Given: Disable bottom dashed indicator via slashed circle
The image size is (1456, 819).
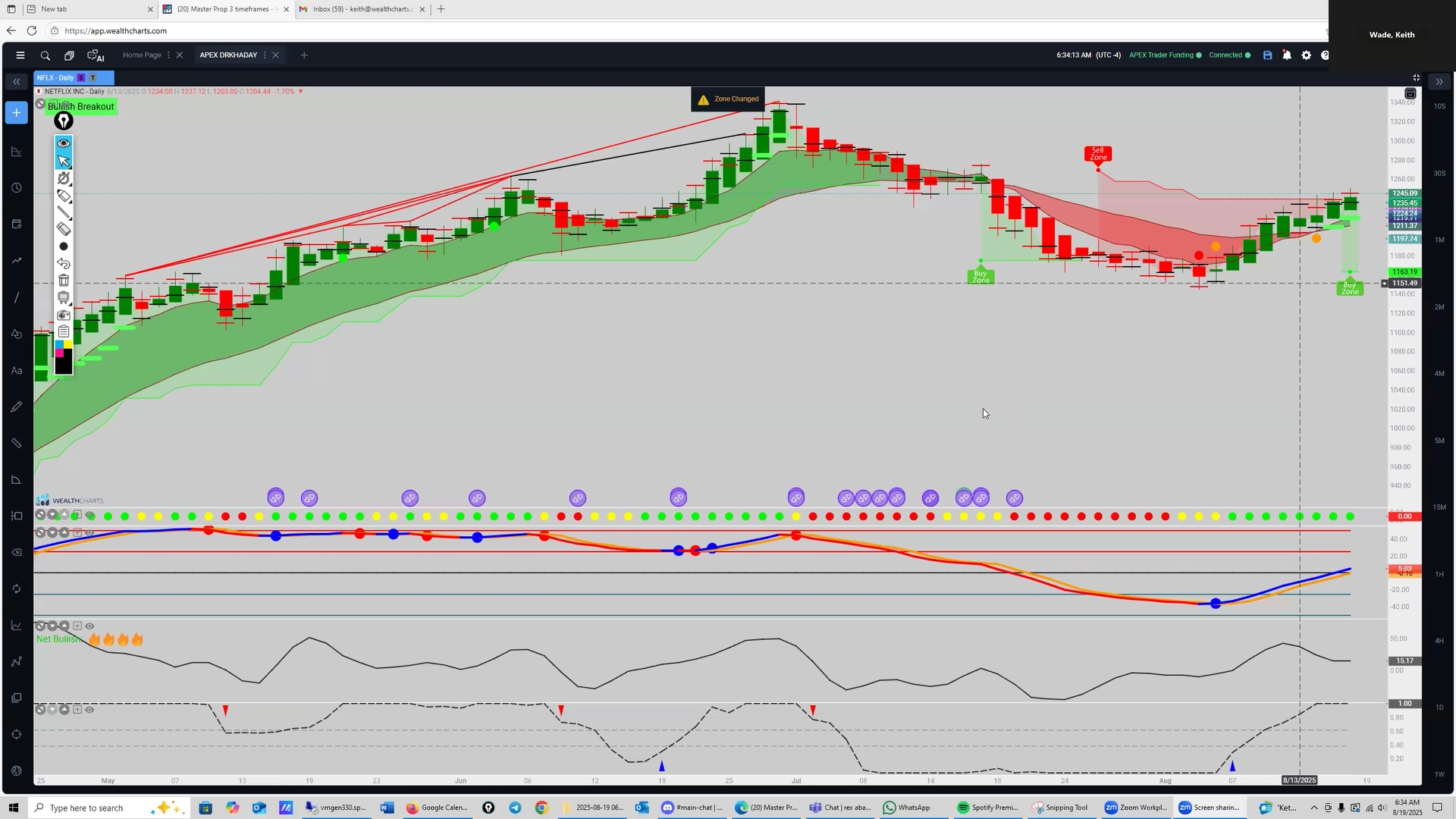Looking at the screenshot, I should [40, 710].
